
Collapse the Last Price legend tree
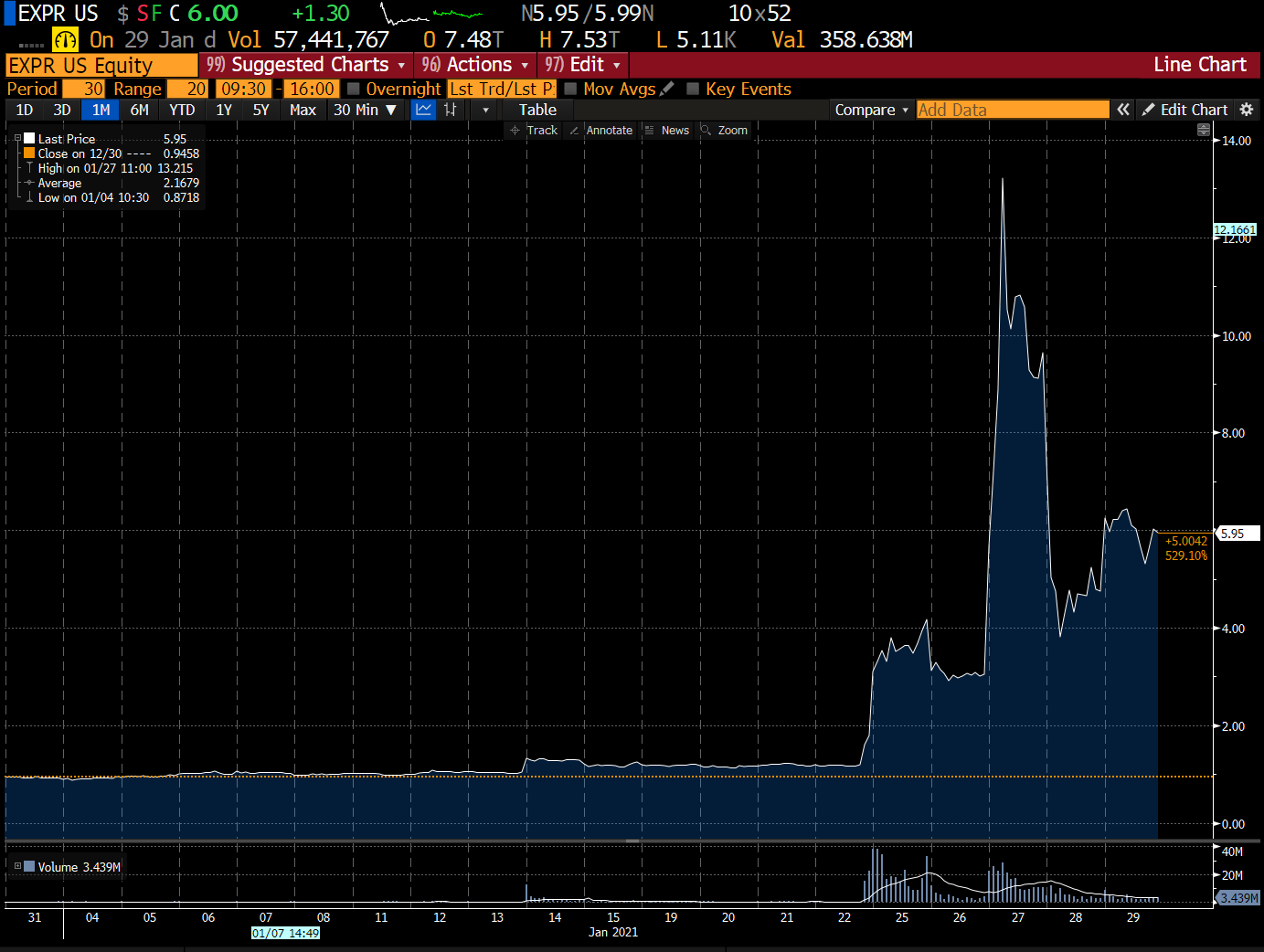coord(17,139)
